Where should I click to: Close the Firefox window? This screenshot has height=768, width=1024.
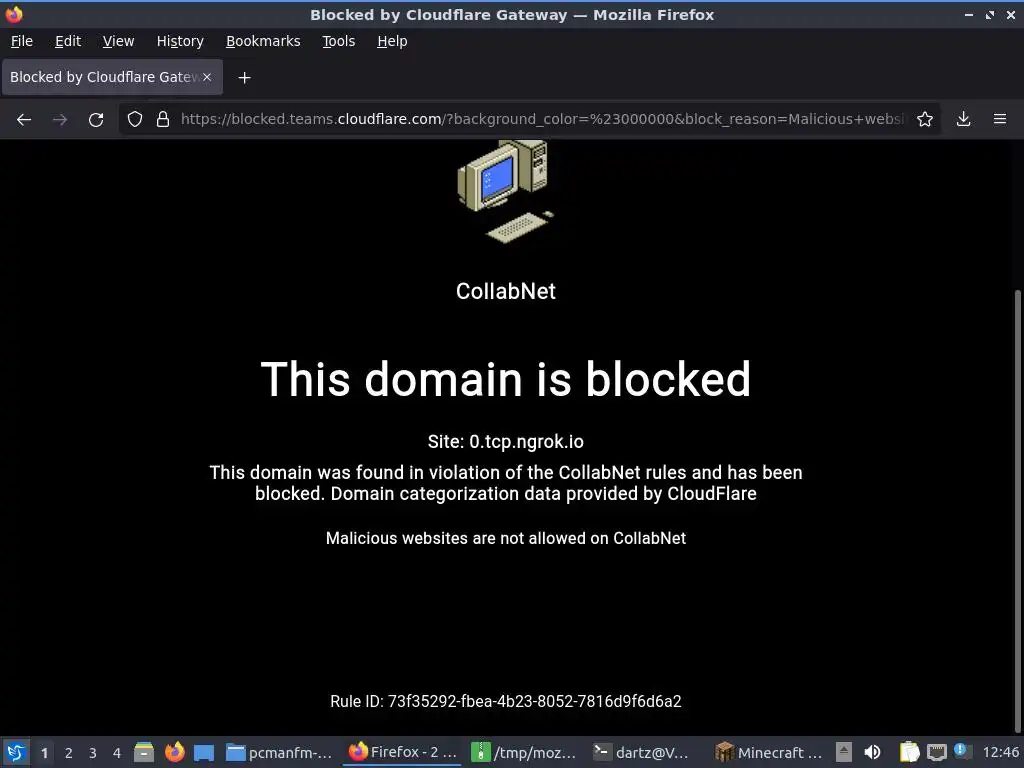tap(1011, 14)
